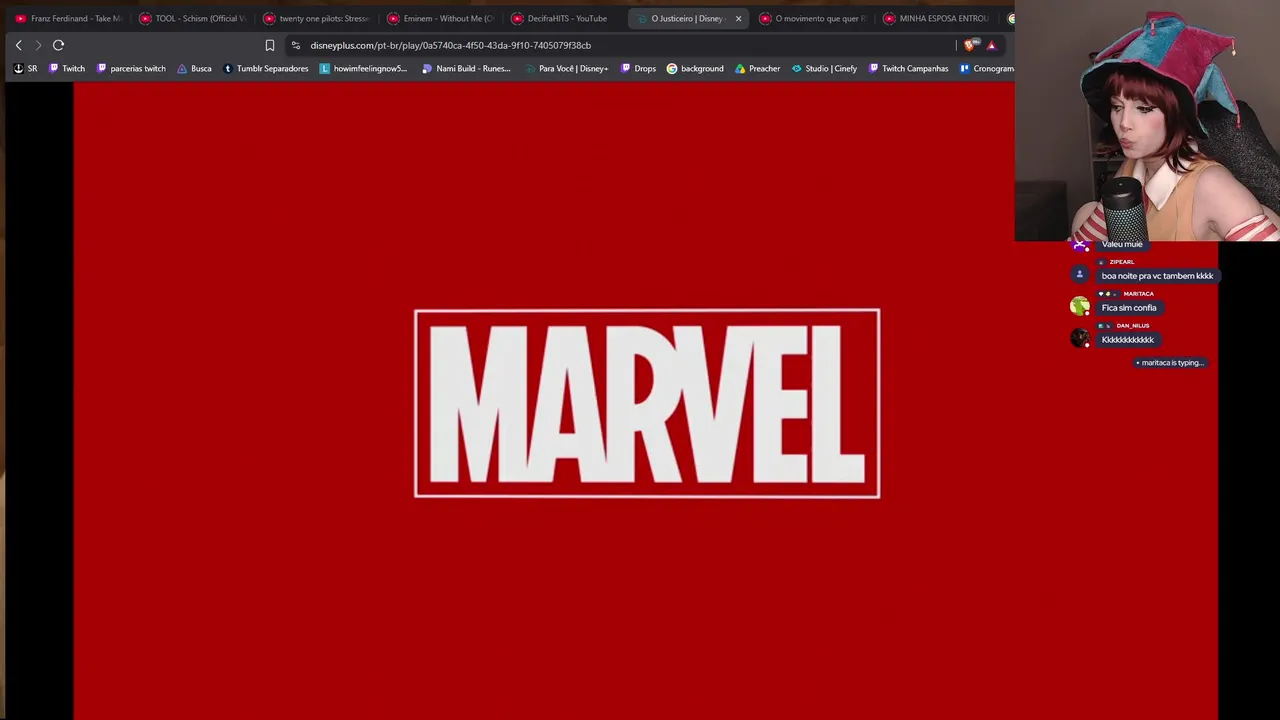Click the chat message 'Fica sim confia'
Screen dimensions: 1280x720
pos(1129,308)
